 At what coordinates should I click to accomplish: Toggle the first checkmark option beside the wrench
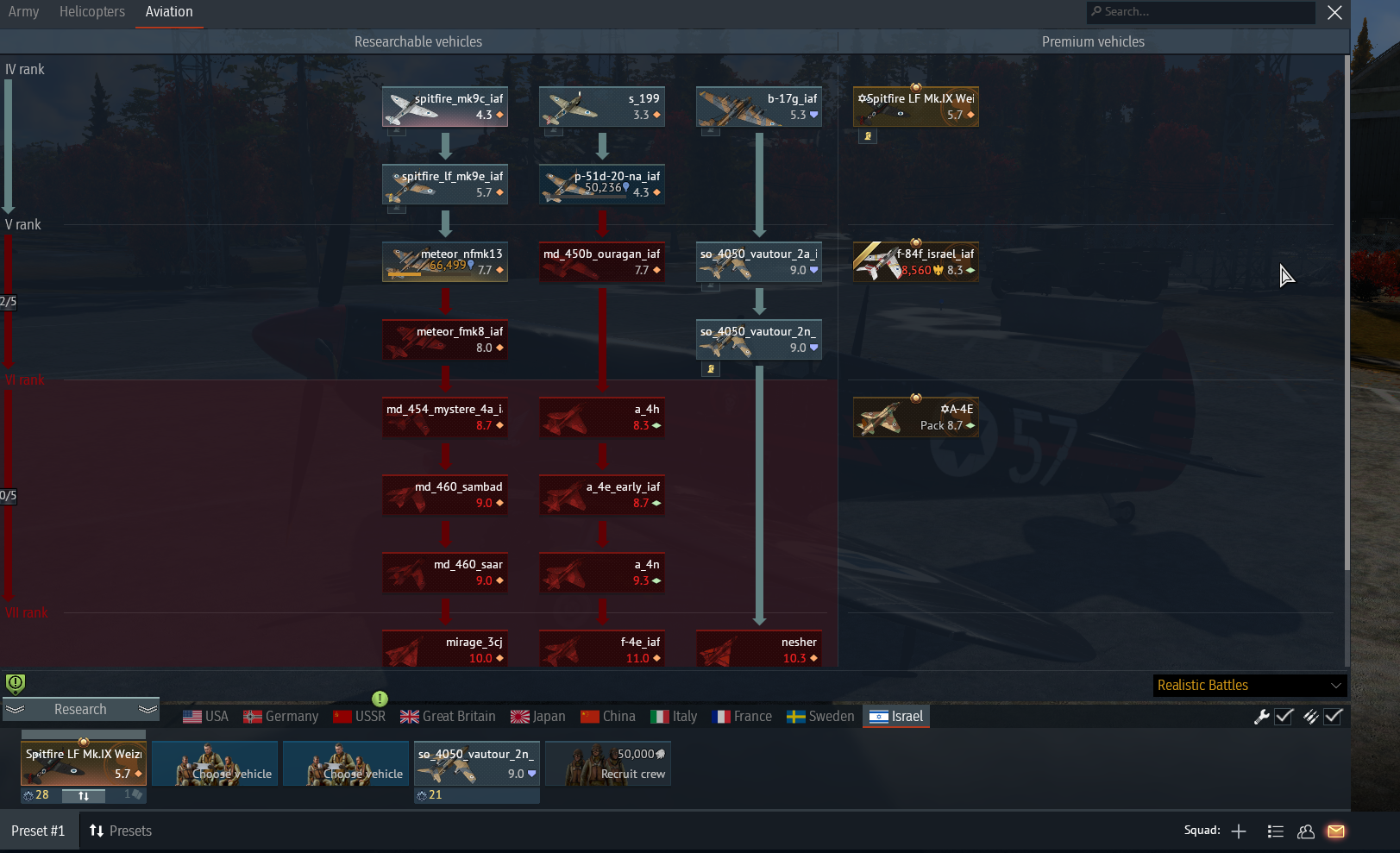(x=1284, y=716)
